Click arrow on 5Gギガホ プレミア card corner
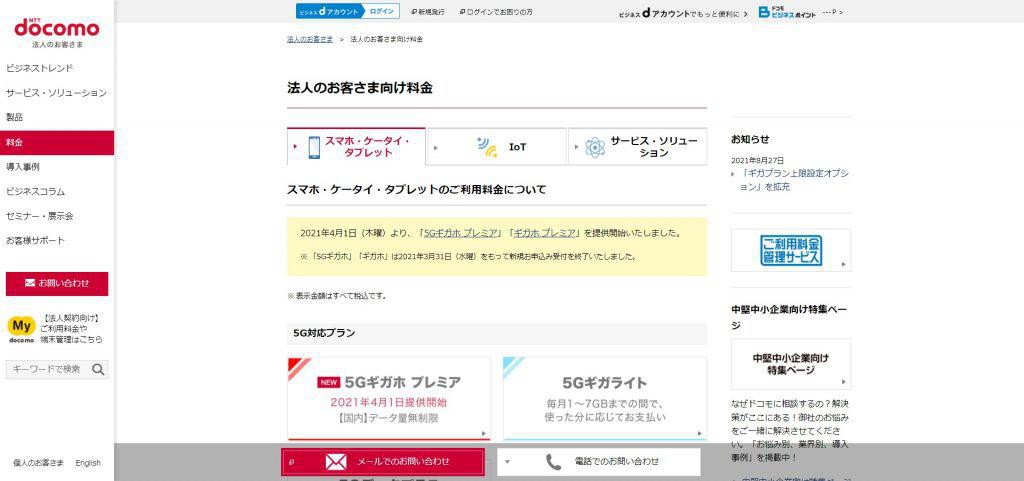Viewport: 1024px width, 481px height. pyautogui.click(x=484, y=433)
